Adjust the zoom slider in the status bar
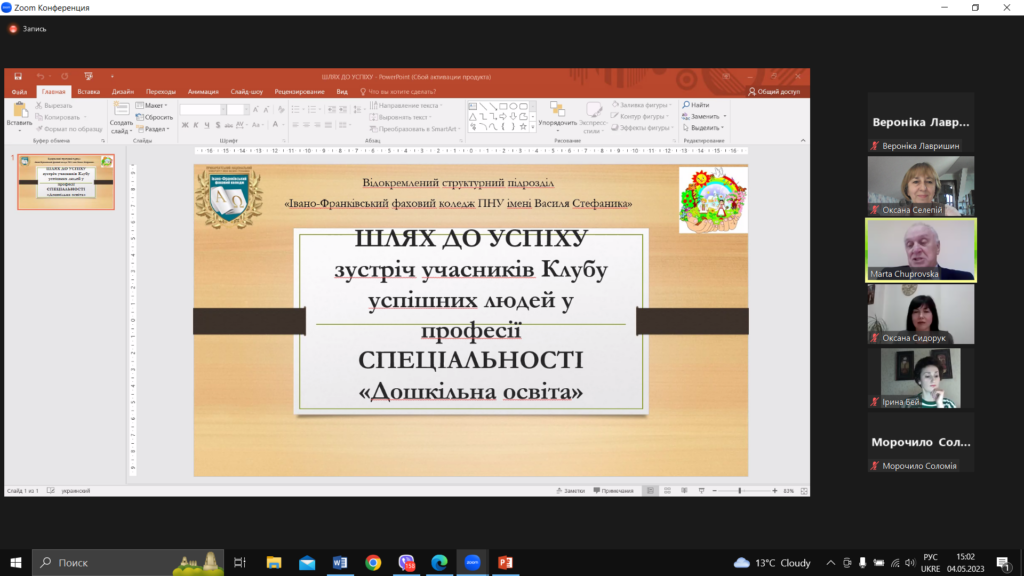The height and width of the screenshot is (576, 1024). (x=740, y=491)
